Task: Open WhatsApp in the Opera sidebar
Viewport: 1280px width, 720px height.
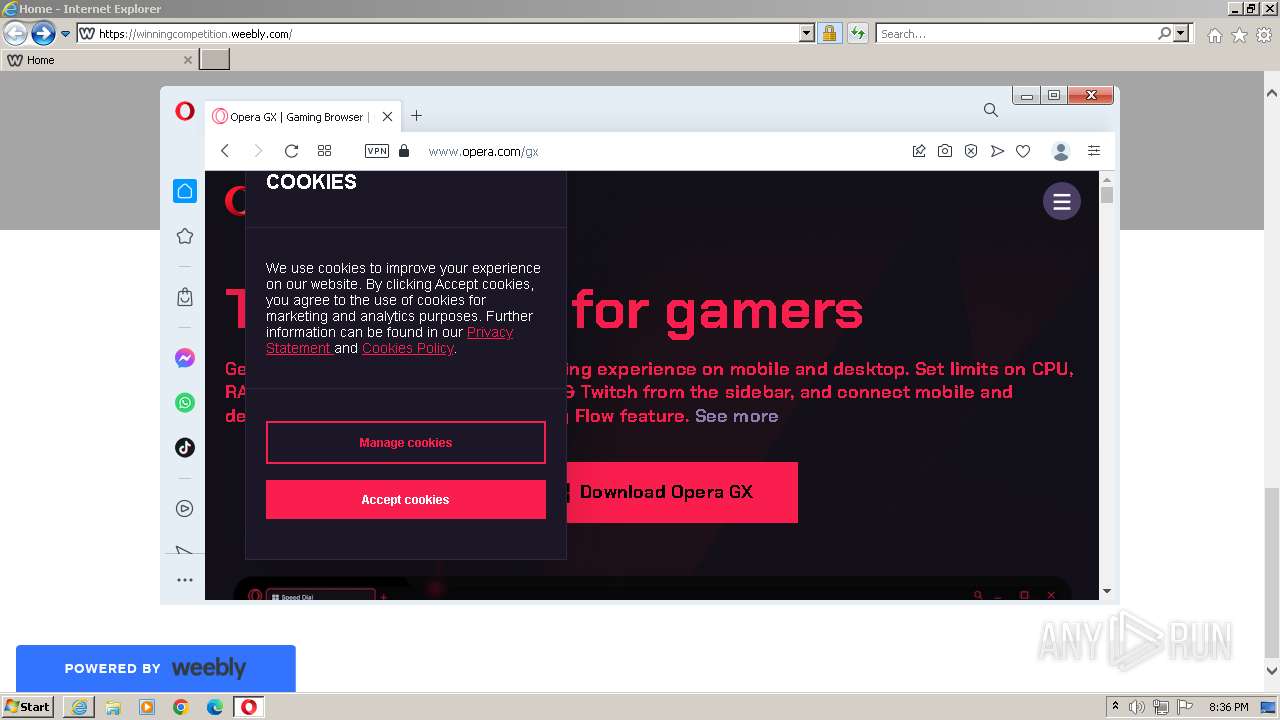Action: click(x=185, y=403)
